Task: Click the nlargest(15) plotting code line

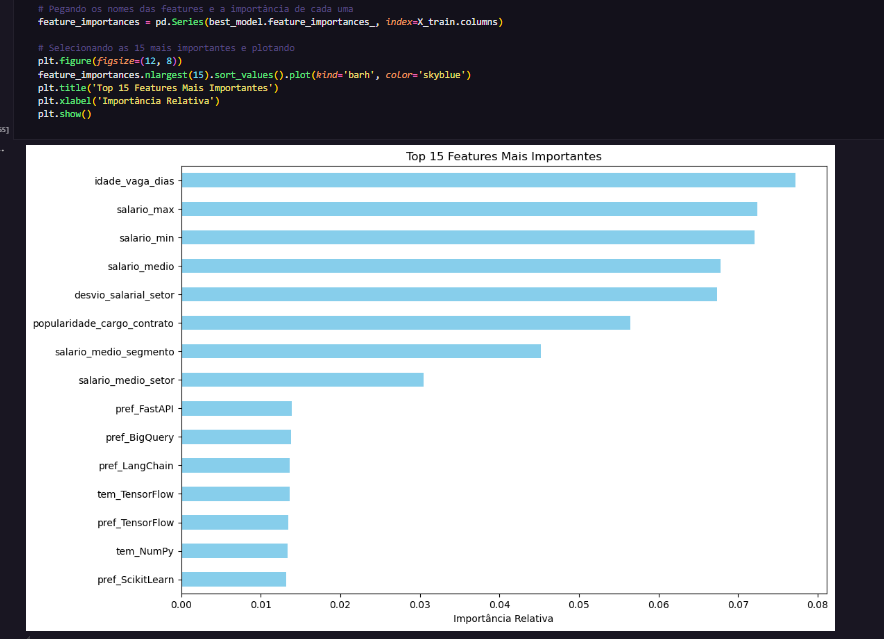Action: tap(254, 75)
